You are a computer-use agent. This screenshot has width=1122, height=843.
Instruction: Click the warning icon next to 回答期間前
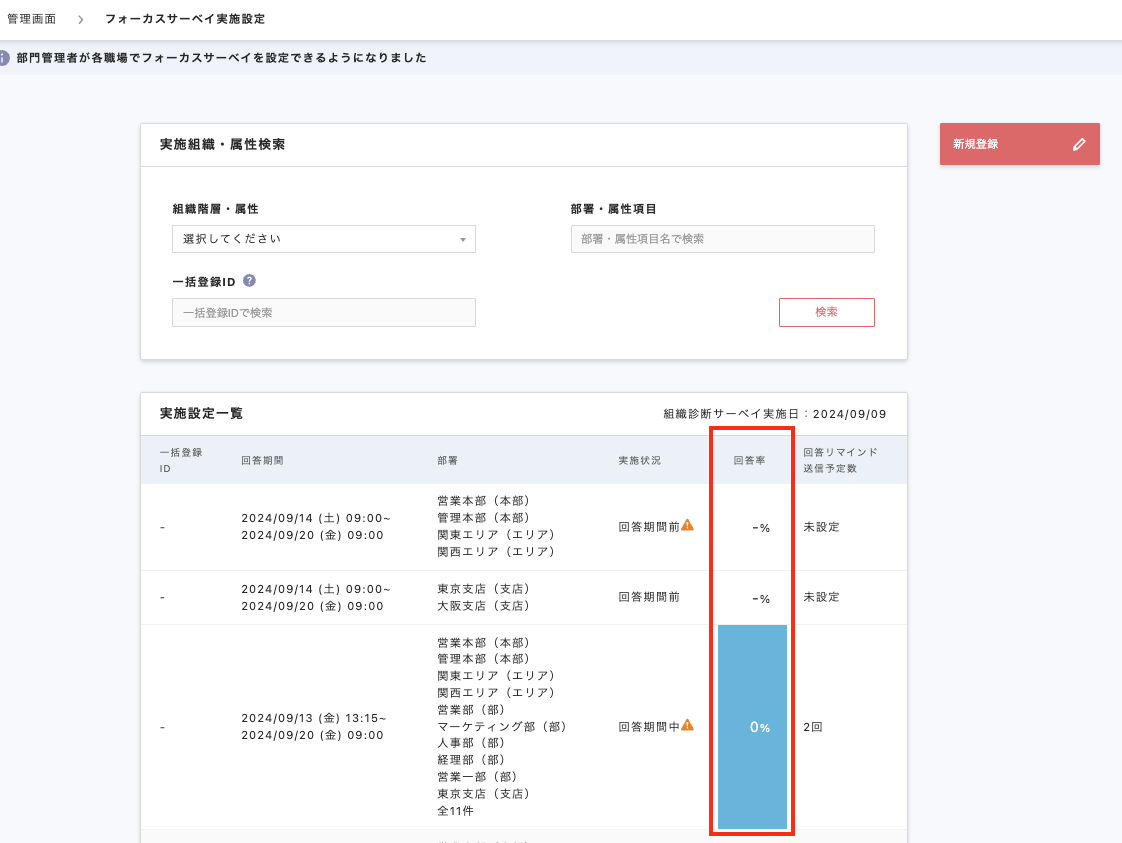tap(687, 526)
